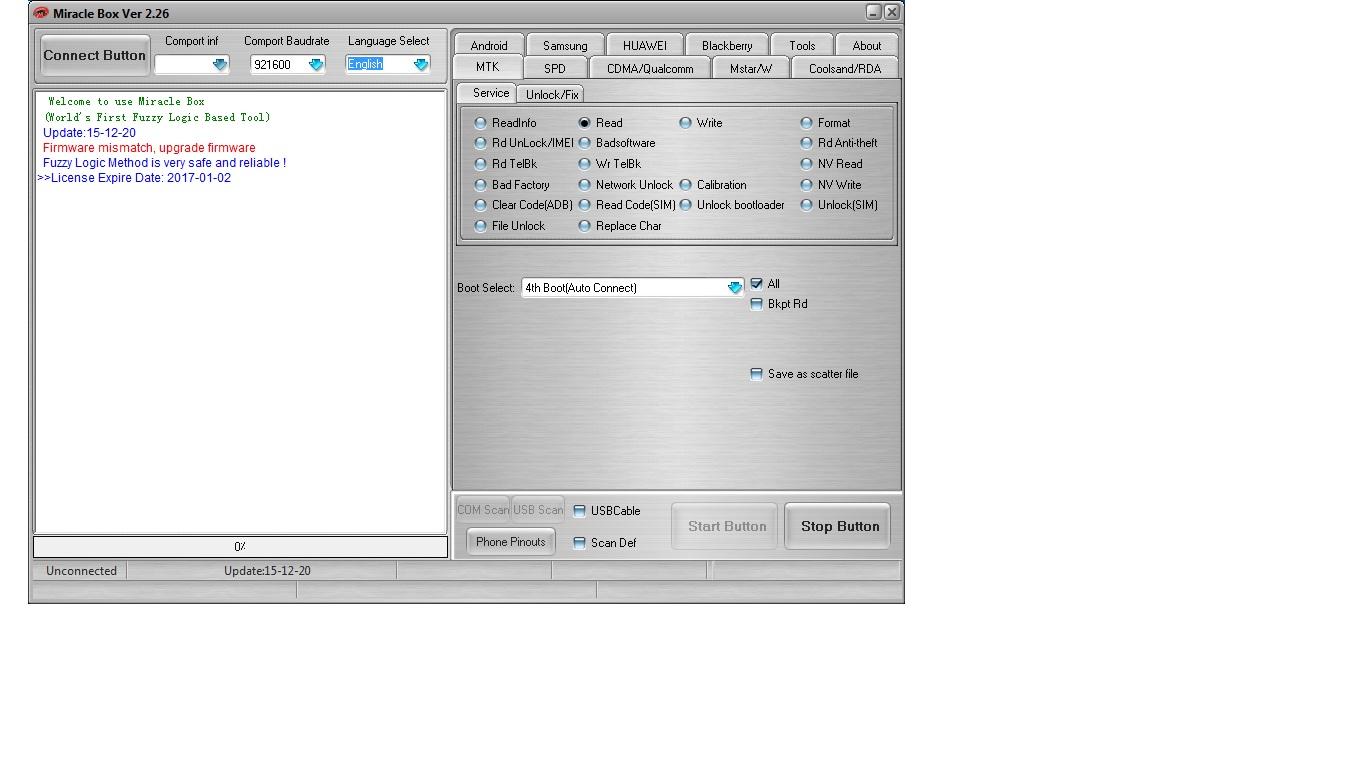Viewport: 1366px width, 768px height.
Task: Open the About tab
Action: click(867, 45)
